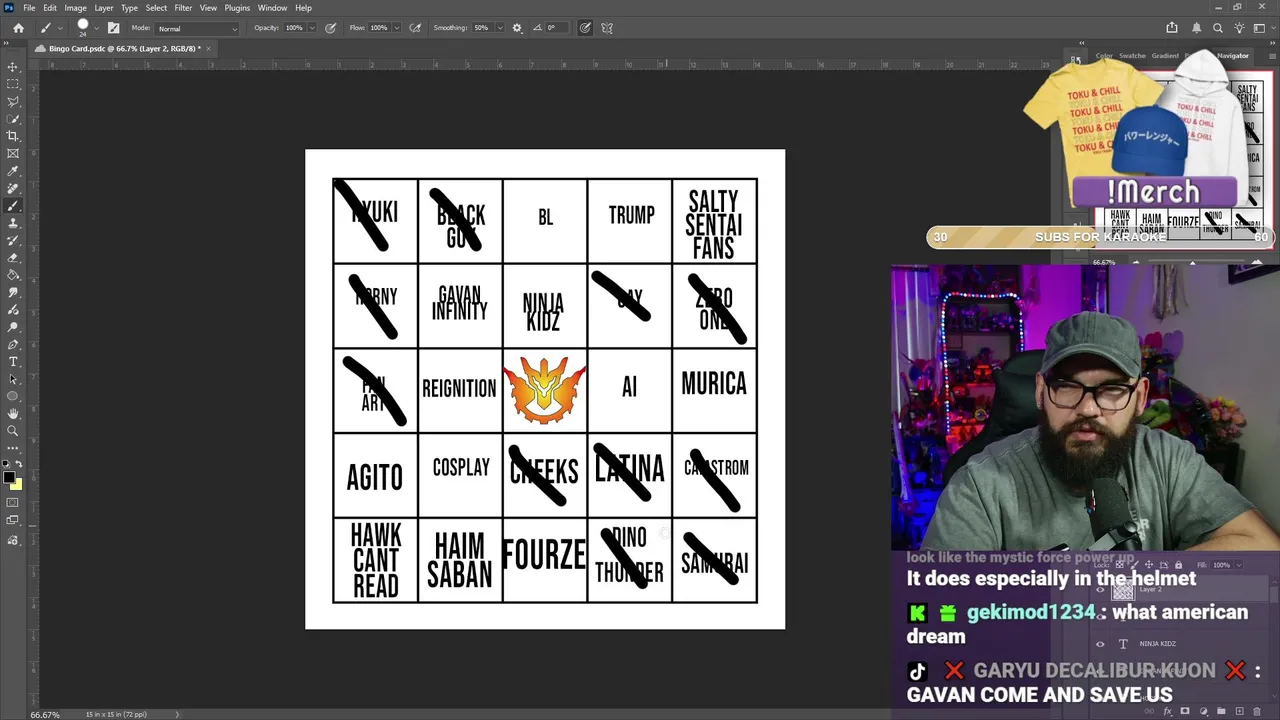Select the Rectangular Marquee tool
The image size is (1280, 720).
(x=13, y=84)
